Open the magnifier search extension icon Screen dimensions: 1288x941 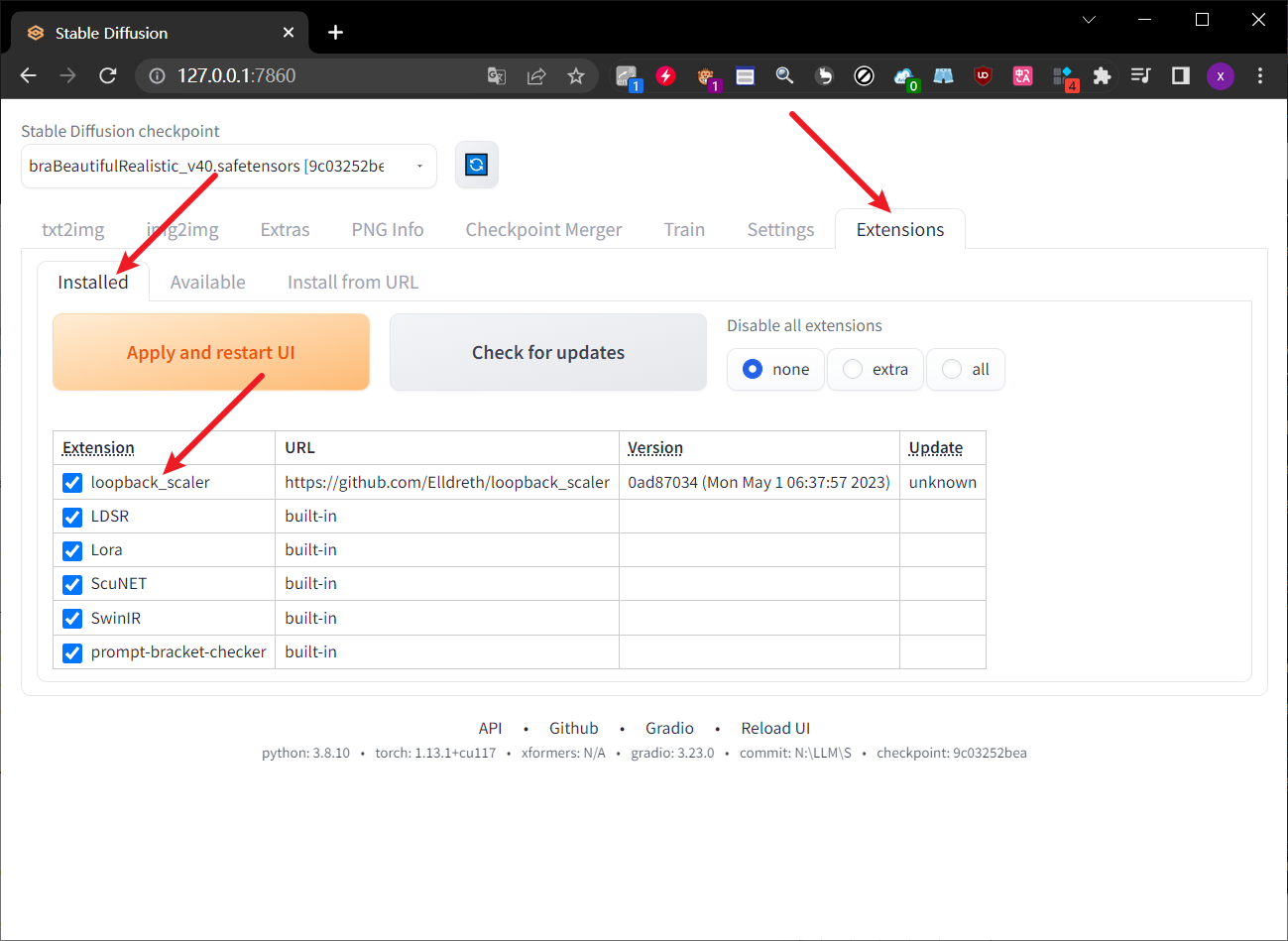click(785, 75)
